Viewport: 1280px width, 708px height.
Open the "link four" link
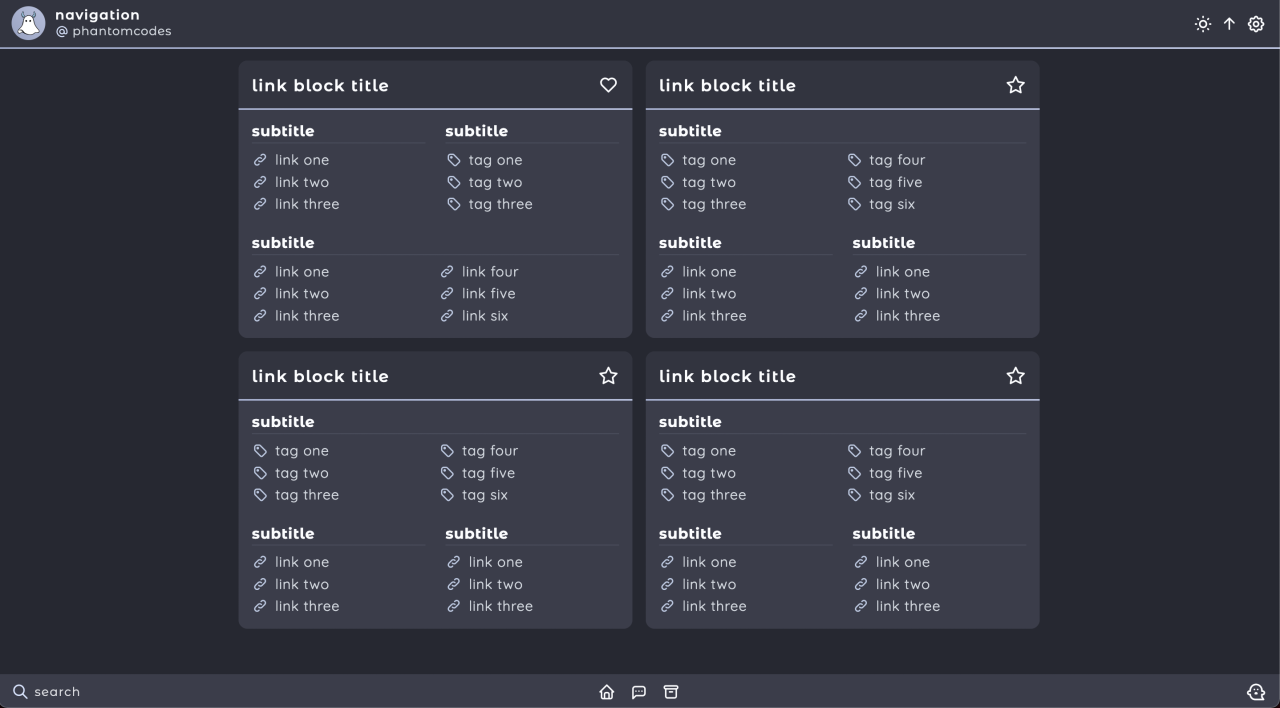[x=489, y=272]
